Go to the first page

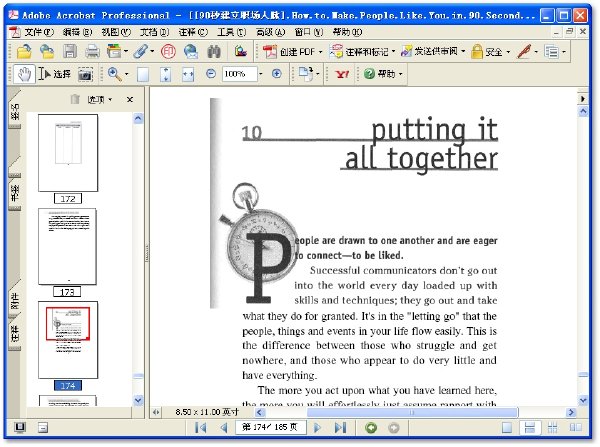coord(201,427)
